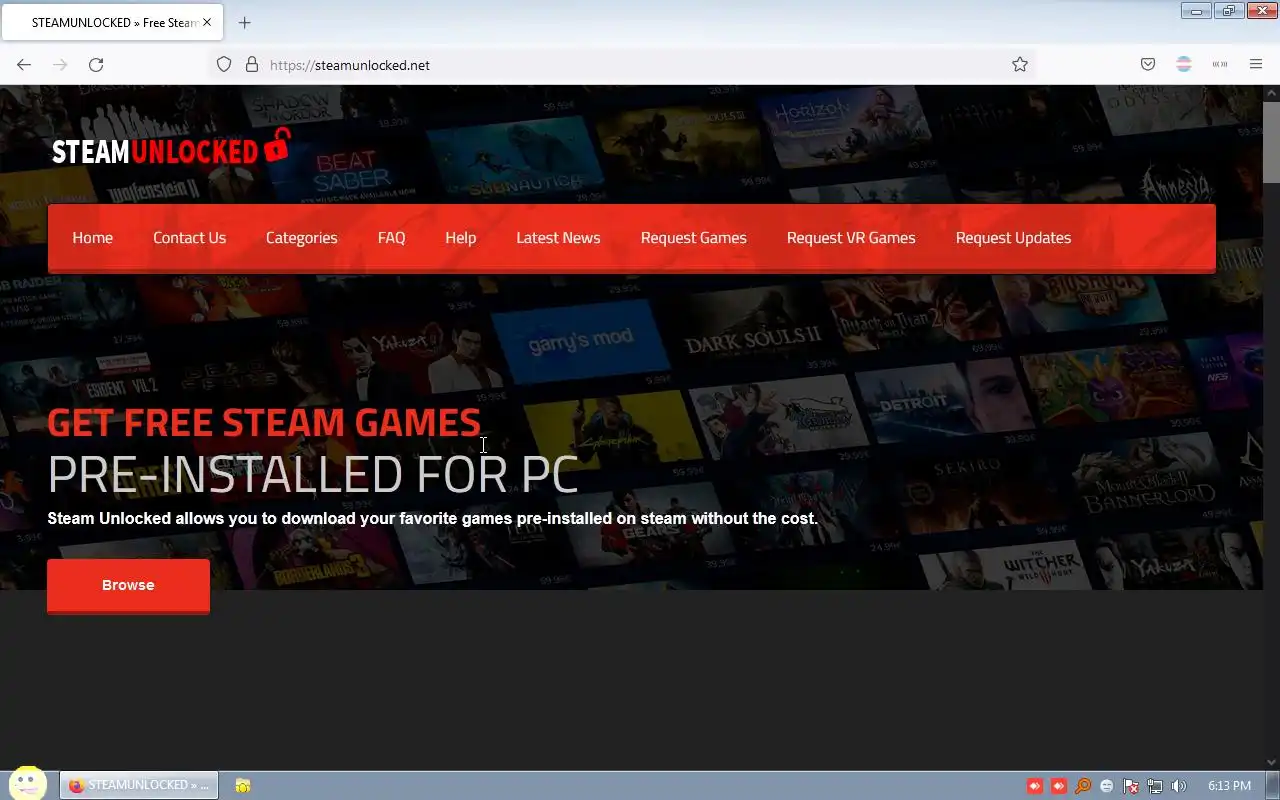This screenshot has height=800, width=1280.
Task: Open the Categories menu
Action: pyautogui.click(x=301, y=238)
